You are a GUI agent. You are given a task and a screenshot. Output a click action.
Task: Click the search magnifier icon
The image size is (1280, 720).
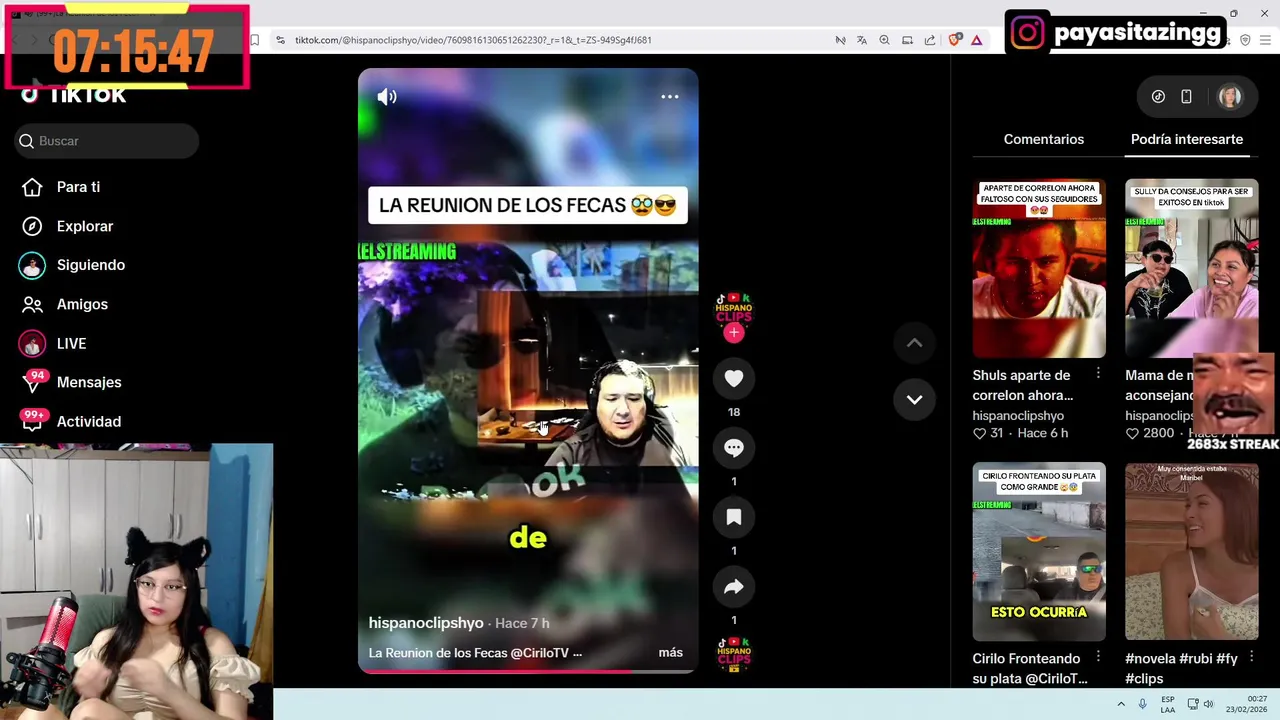click(x=27, y=141)
